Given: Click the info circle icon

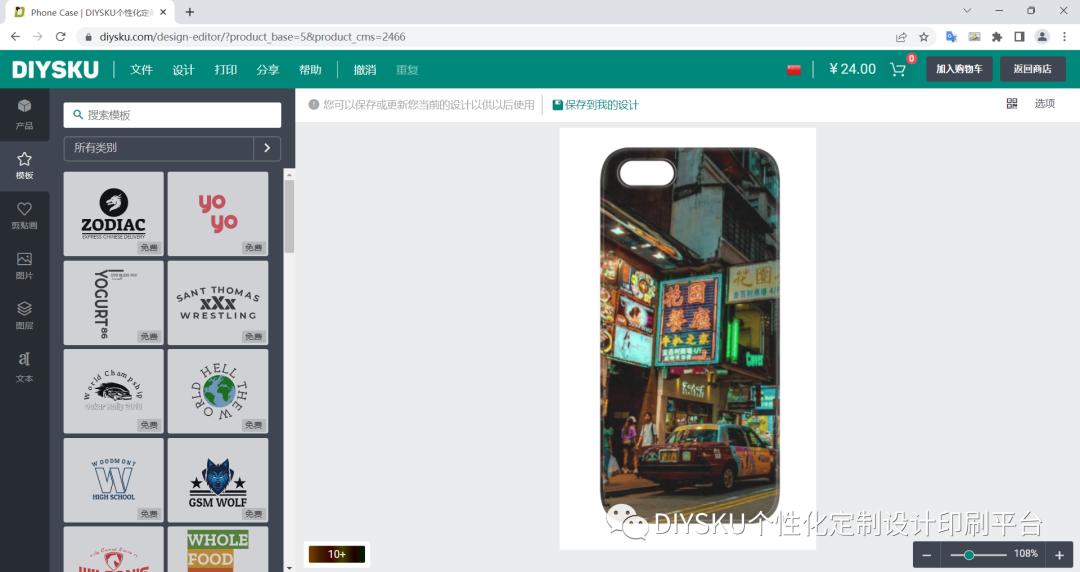Looking at the screenshot, I should click(313, 105).
